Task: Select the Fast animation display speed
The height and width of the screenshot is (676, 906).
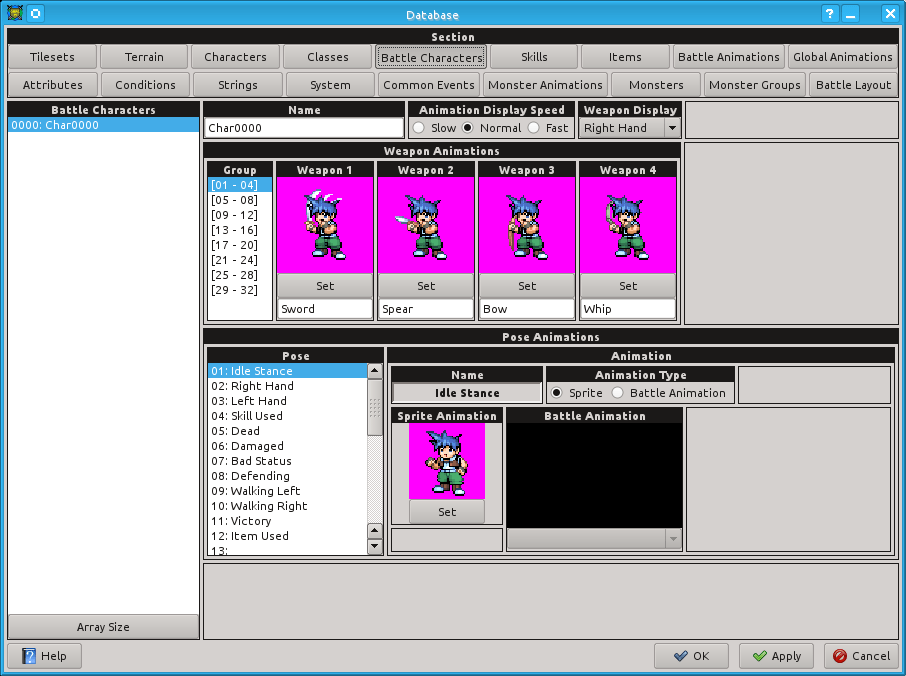Action: (533, 127)
